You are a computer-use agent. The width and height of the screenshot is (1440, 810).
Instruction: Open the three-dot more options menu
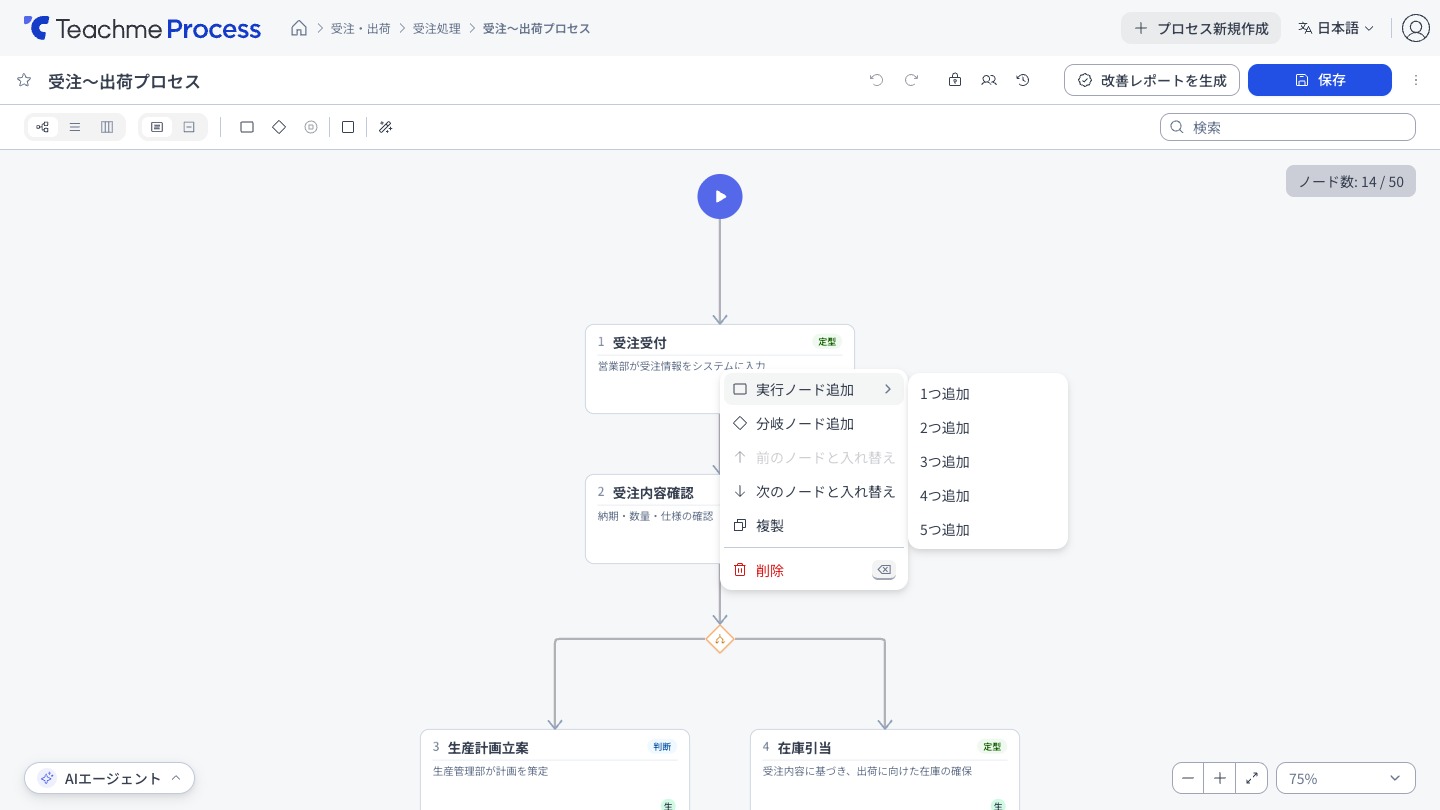(x=1416, y=80)
